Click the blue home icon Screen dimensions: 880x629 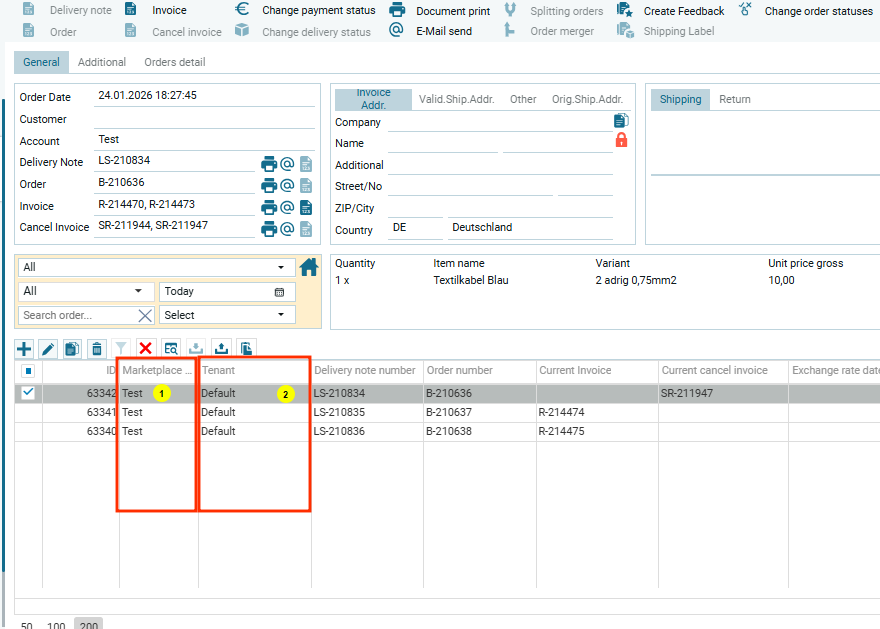pos(309,267)
